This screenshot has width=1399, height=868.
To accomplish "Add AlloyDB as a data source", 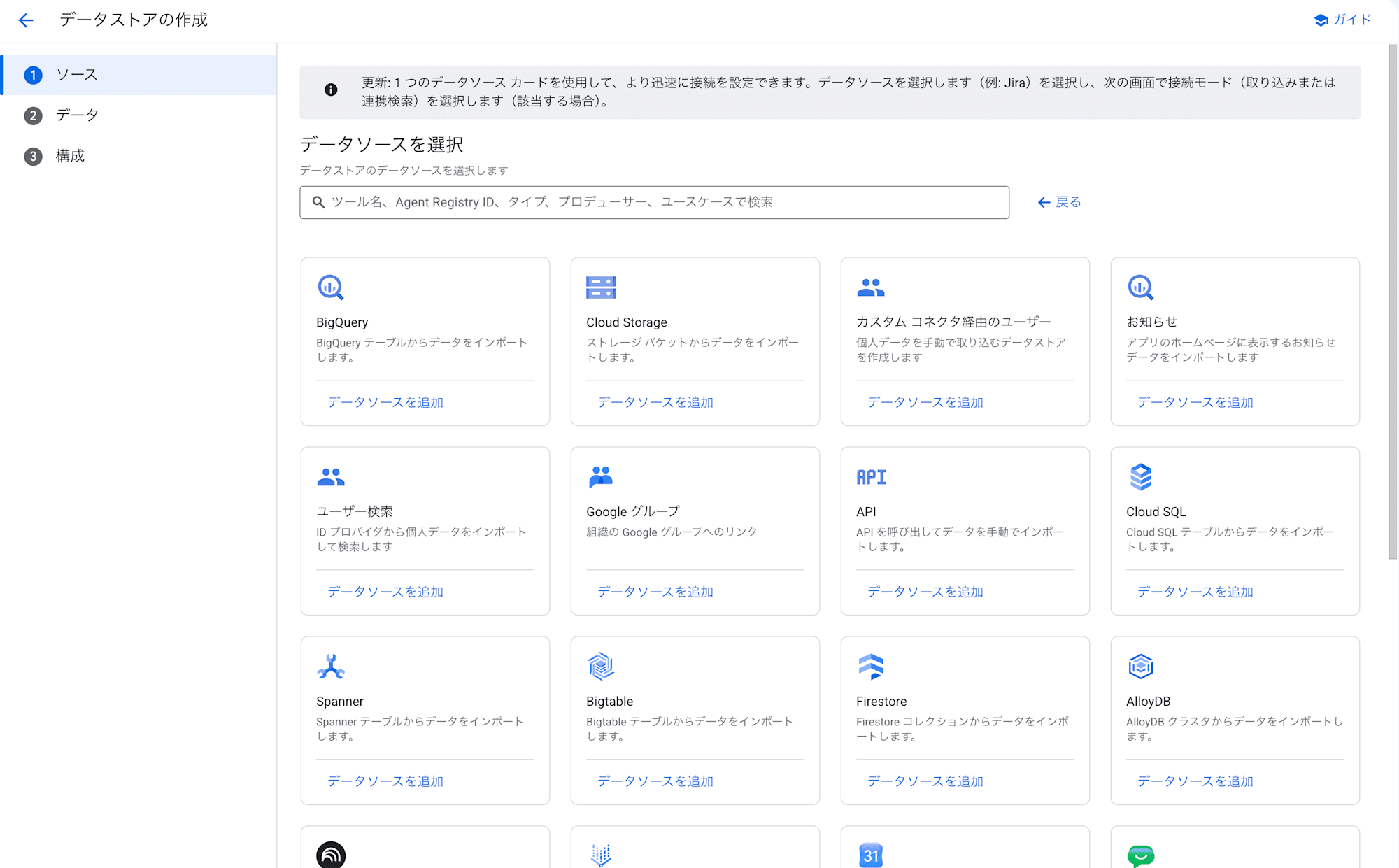I will [x=1195, y=781].
